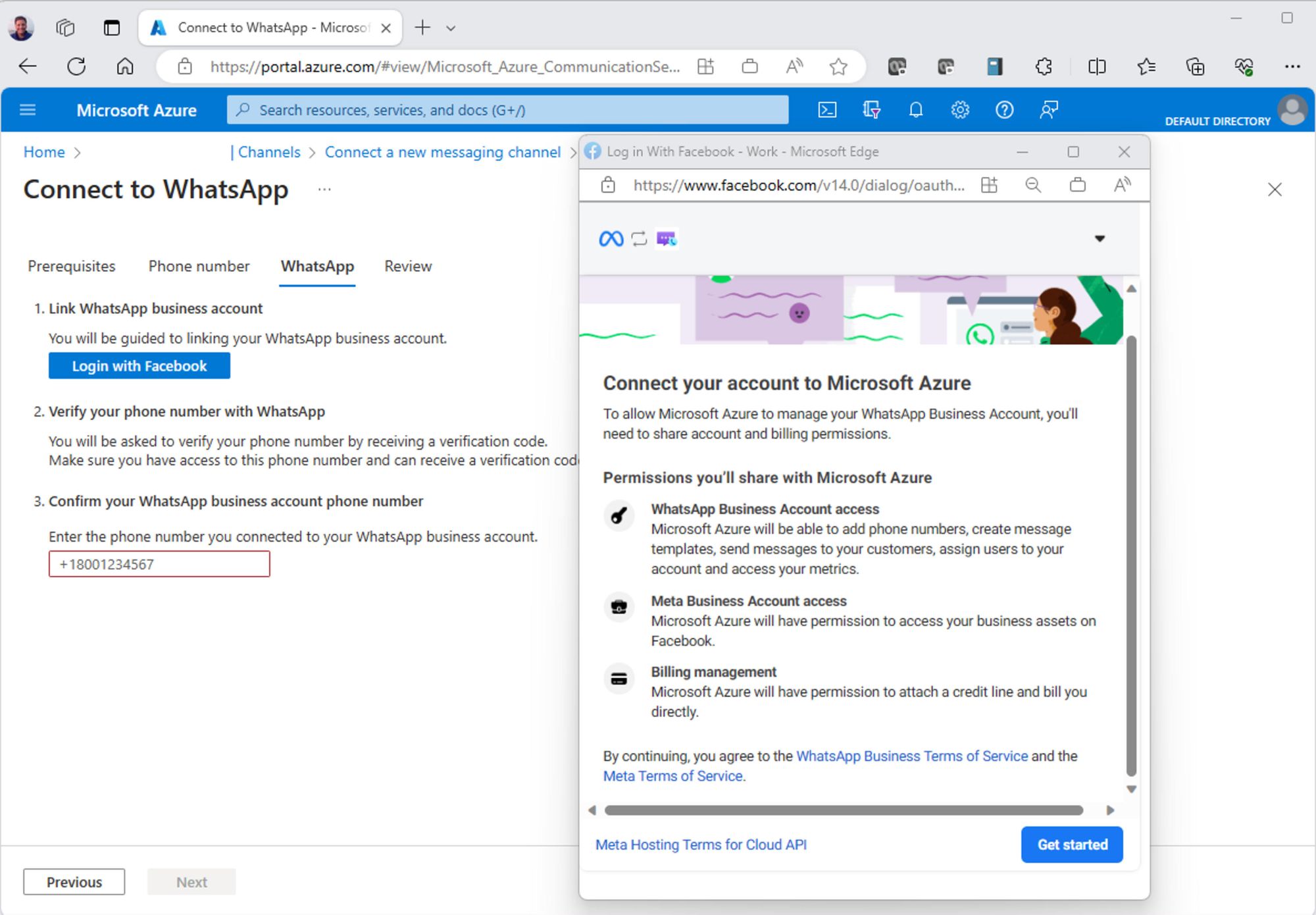Focus the Azure search resources box

coord(507,110)
